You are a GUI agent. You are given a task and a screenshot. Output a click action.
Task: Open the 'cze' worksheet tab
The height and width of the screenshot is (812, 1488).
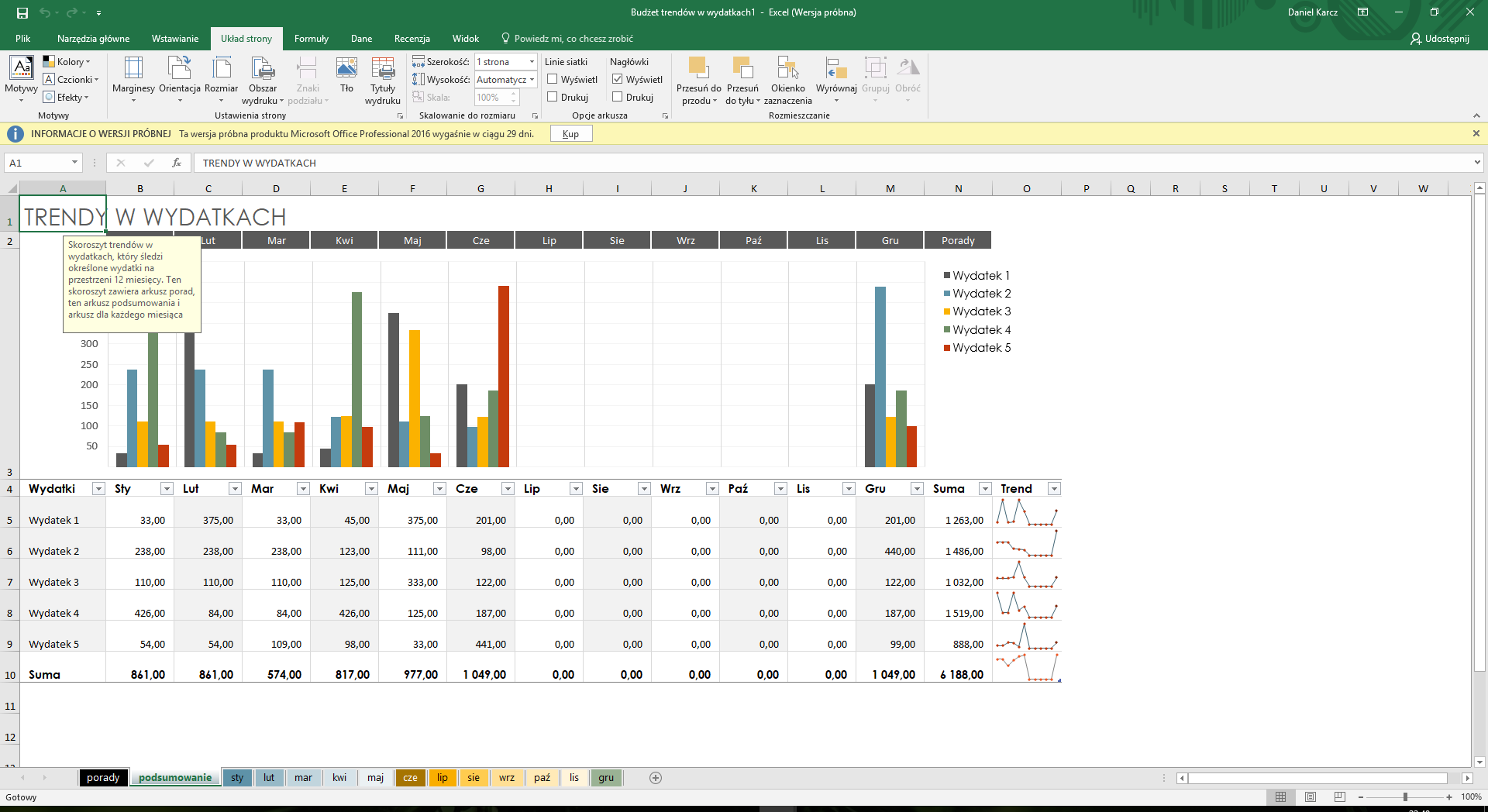410,778
